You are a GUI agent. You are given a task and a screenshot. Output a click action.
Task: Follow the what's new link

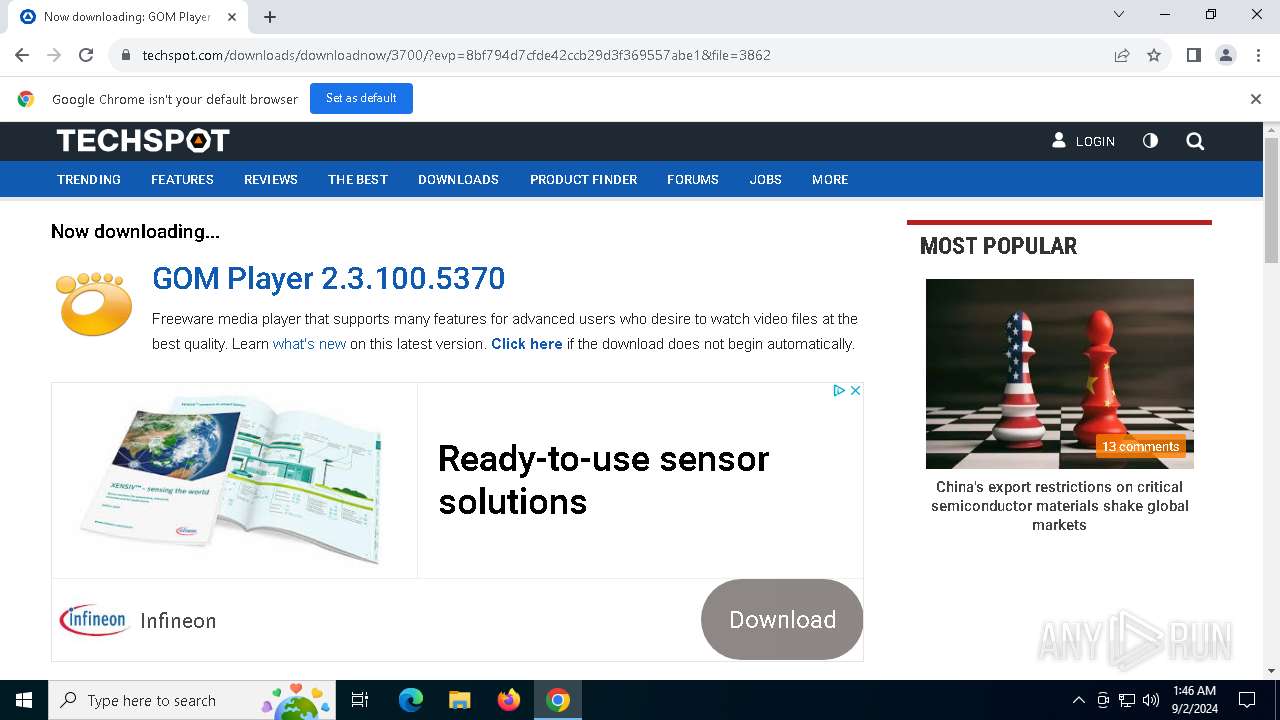tap(309, 344)
